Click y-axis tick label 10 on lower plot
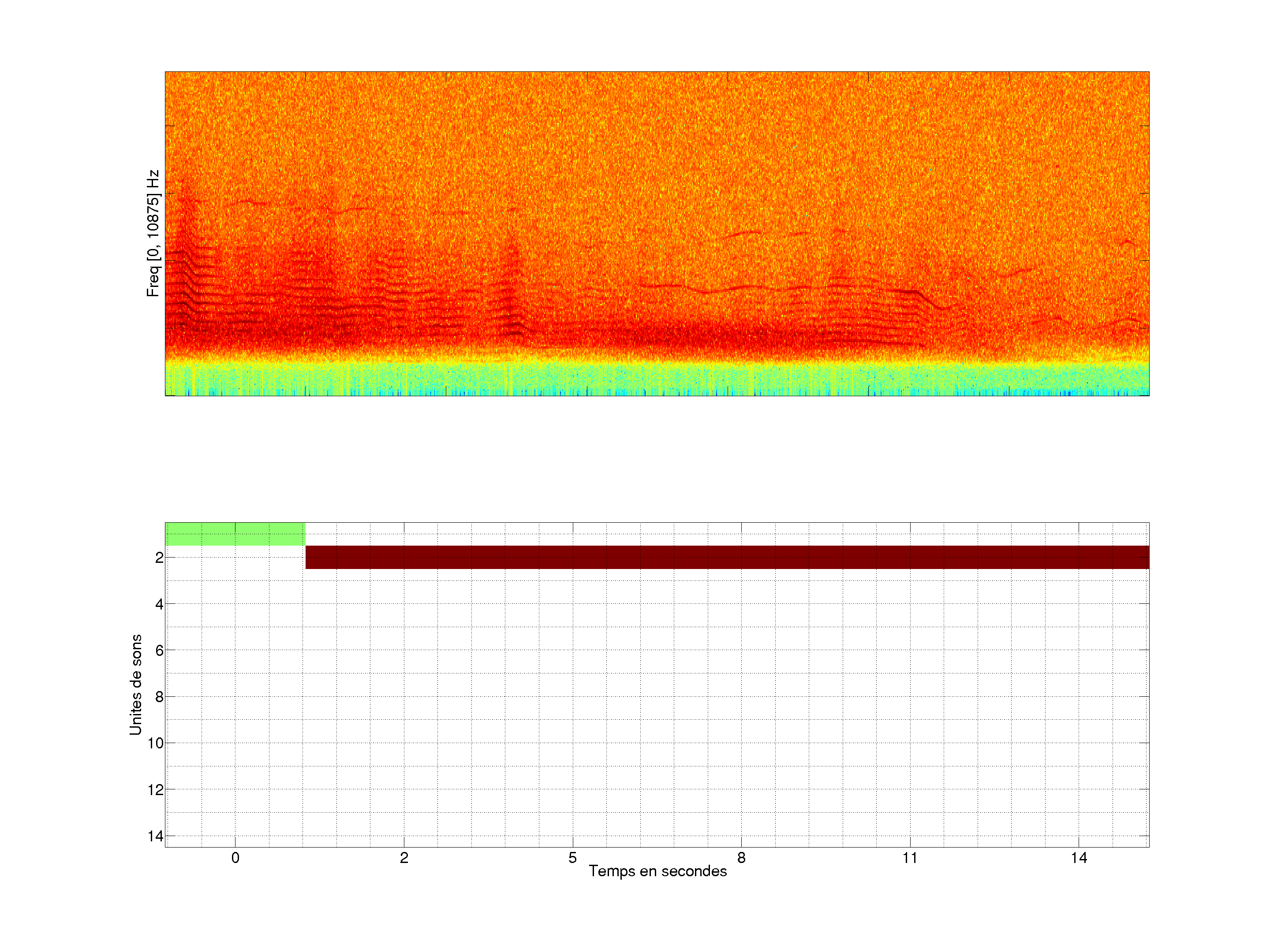Screen dimensions: 1270x952 point(156,743)
